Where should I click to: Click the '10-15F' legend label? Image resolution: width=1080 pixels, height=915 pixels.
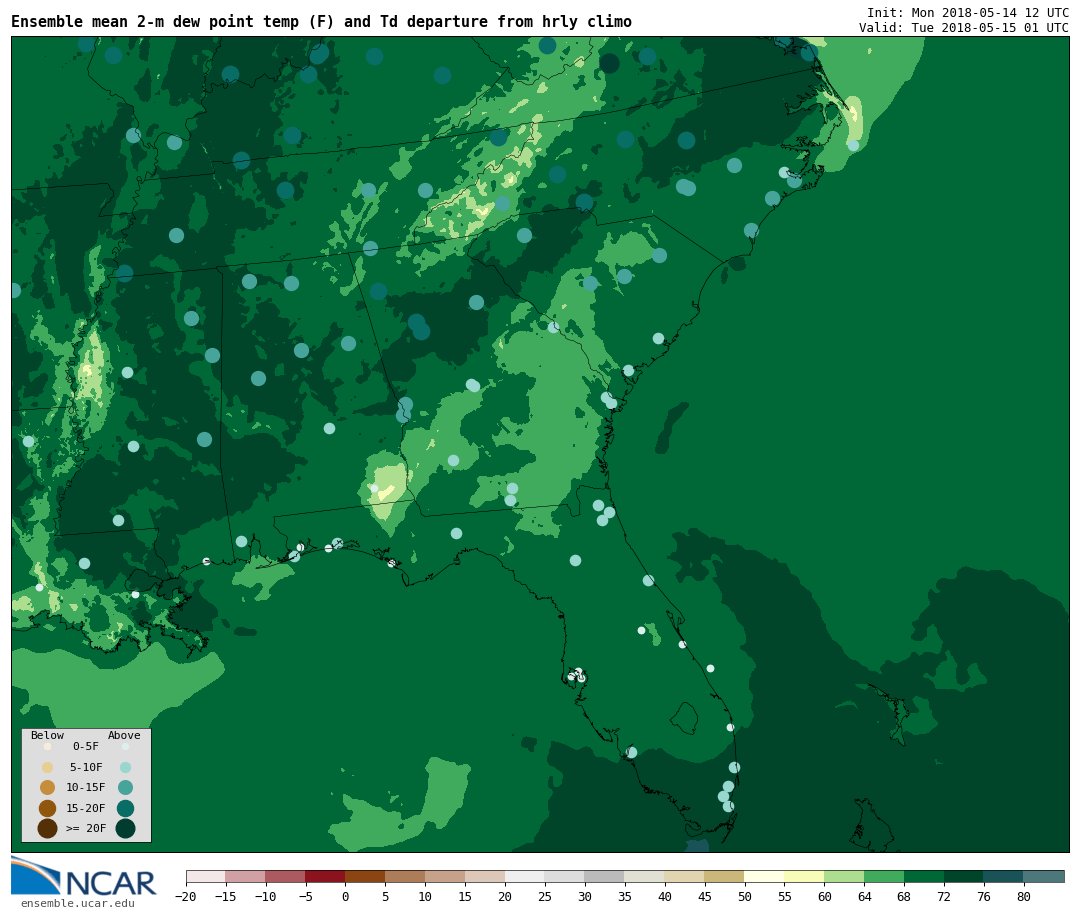tap(85, 787)
